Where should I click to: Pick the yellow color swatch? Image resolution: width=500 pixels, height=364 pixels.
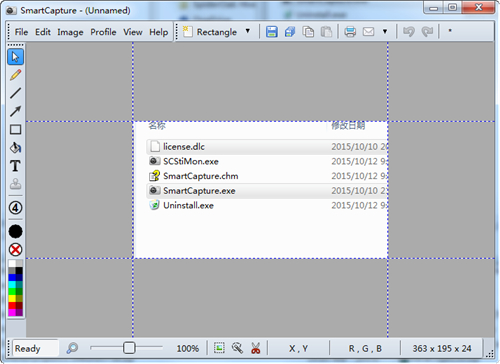(12, 299)
